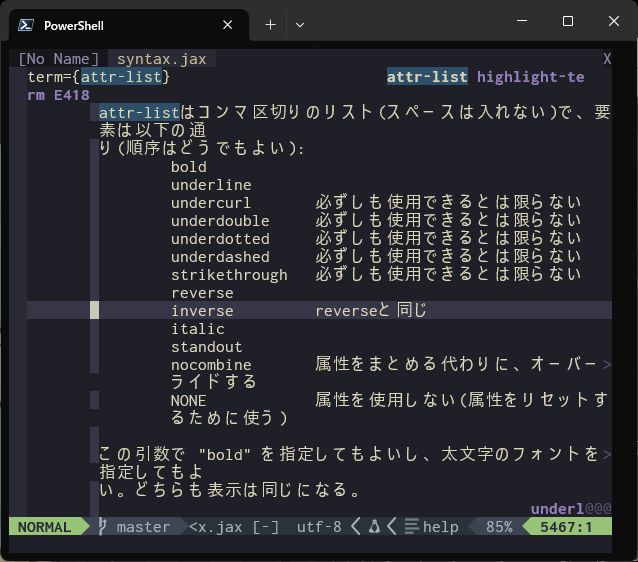
Task: Select the syntax.jax vim tab
Action: tap(161, 59)
